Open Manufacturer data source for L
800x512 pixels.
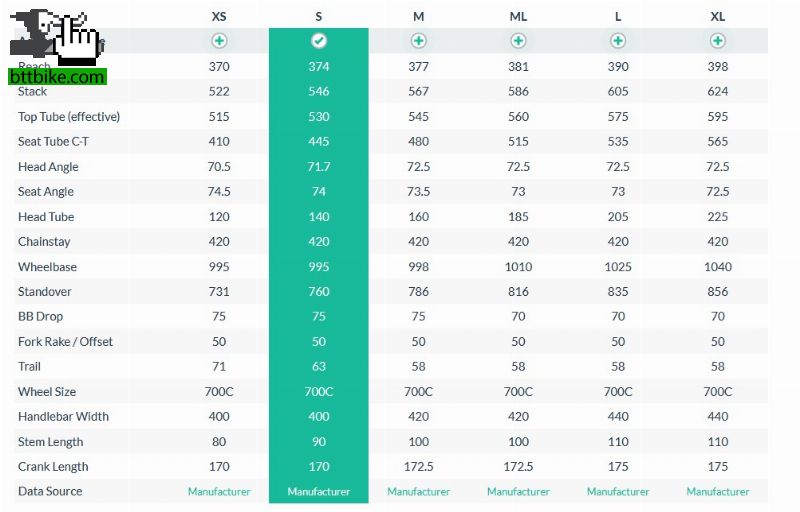tap(618, 492)
